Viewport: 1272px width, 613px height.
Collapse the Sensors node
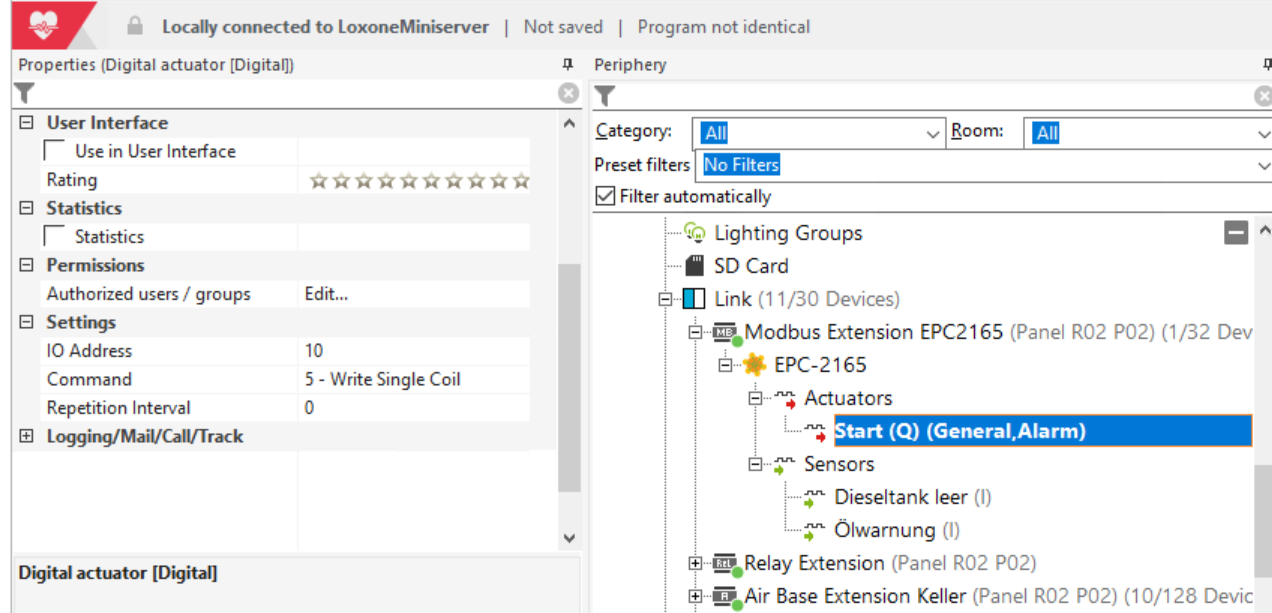pos(756,464)
